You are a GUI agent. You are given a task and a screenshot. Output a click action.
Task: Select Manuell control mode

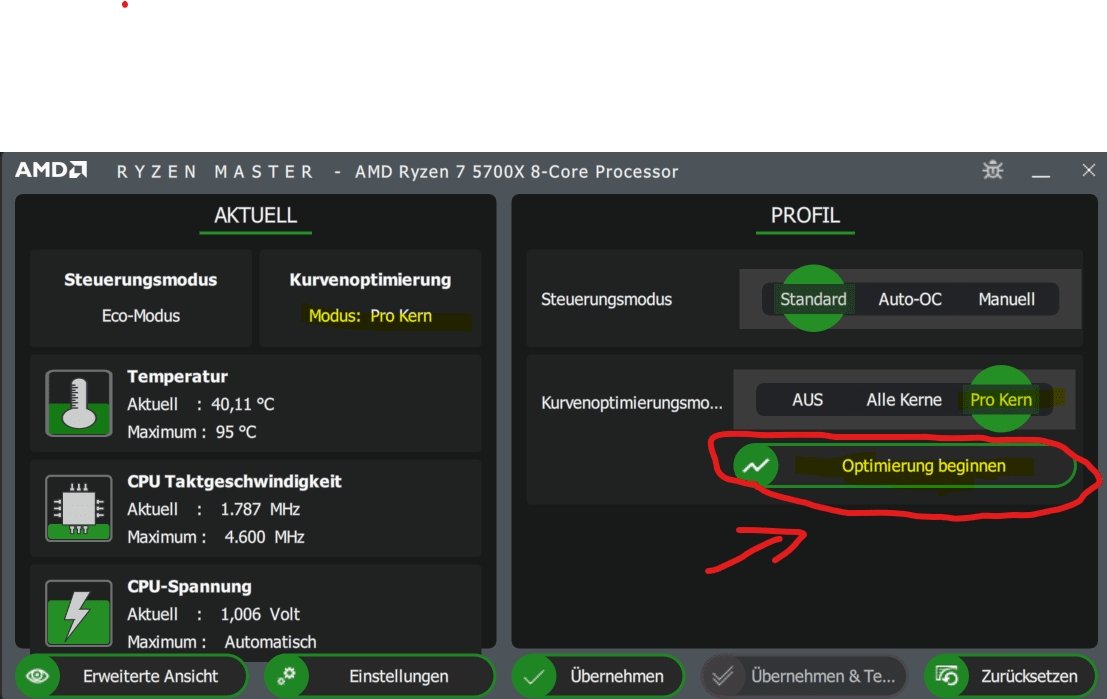(1007, 299)
